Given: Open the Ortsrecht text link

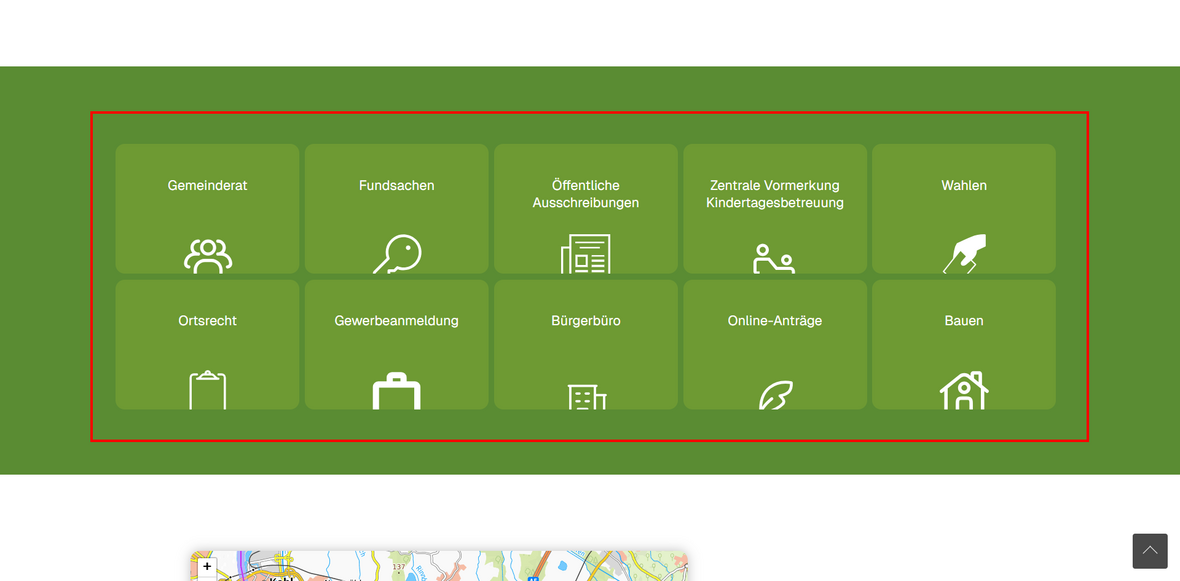Looking at the screenshot, I should coord(207,321).
